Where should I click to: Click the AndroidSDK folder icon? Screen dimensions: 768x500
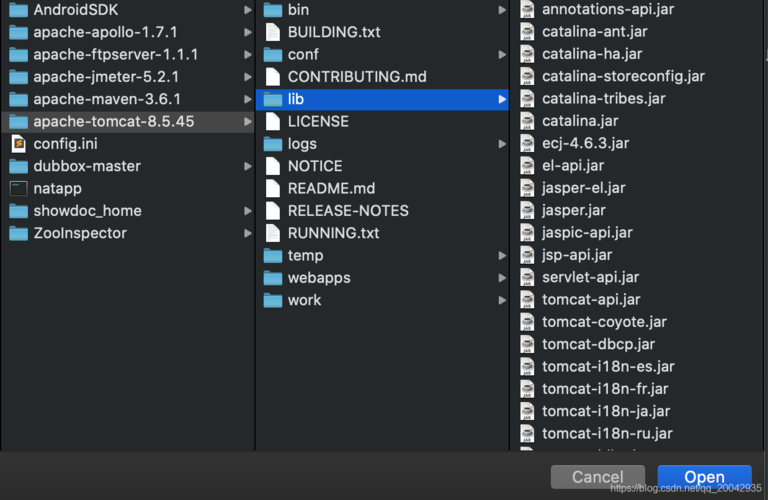19,10
